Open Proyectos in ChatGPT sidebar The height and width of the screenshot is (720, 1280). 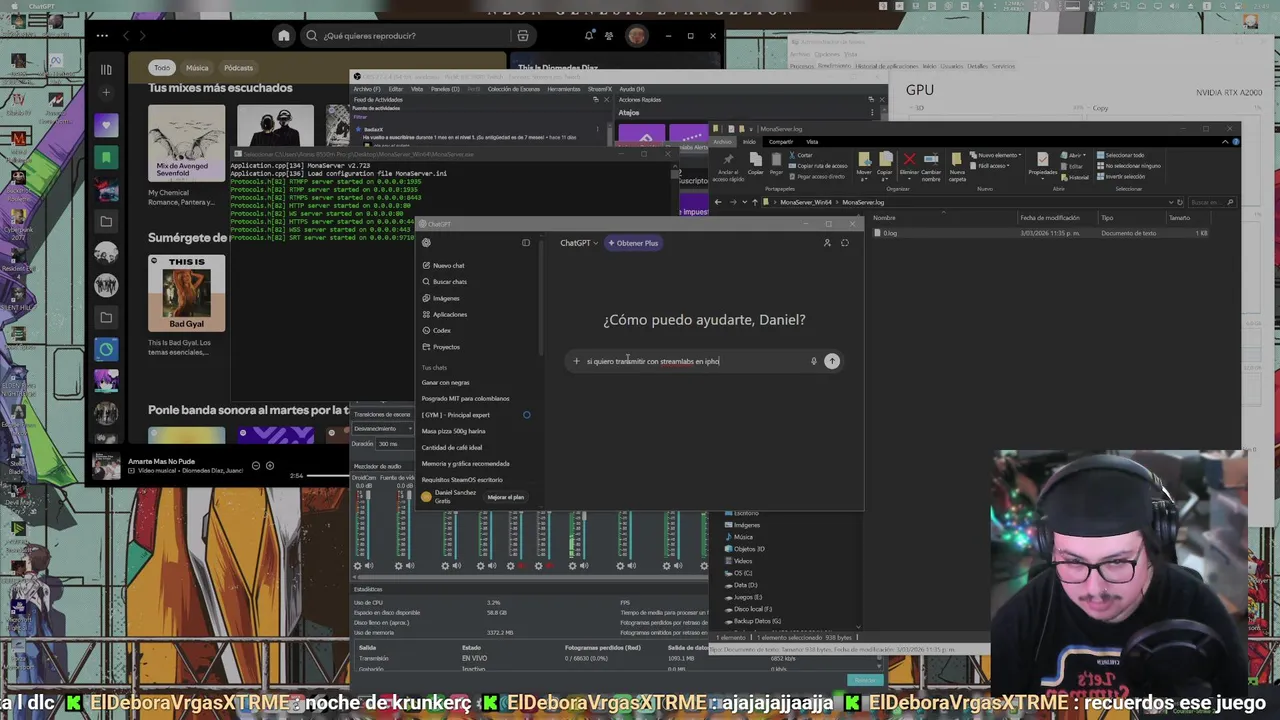click(x=441, y=347)
